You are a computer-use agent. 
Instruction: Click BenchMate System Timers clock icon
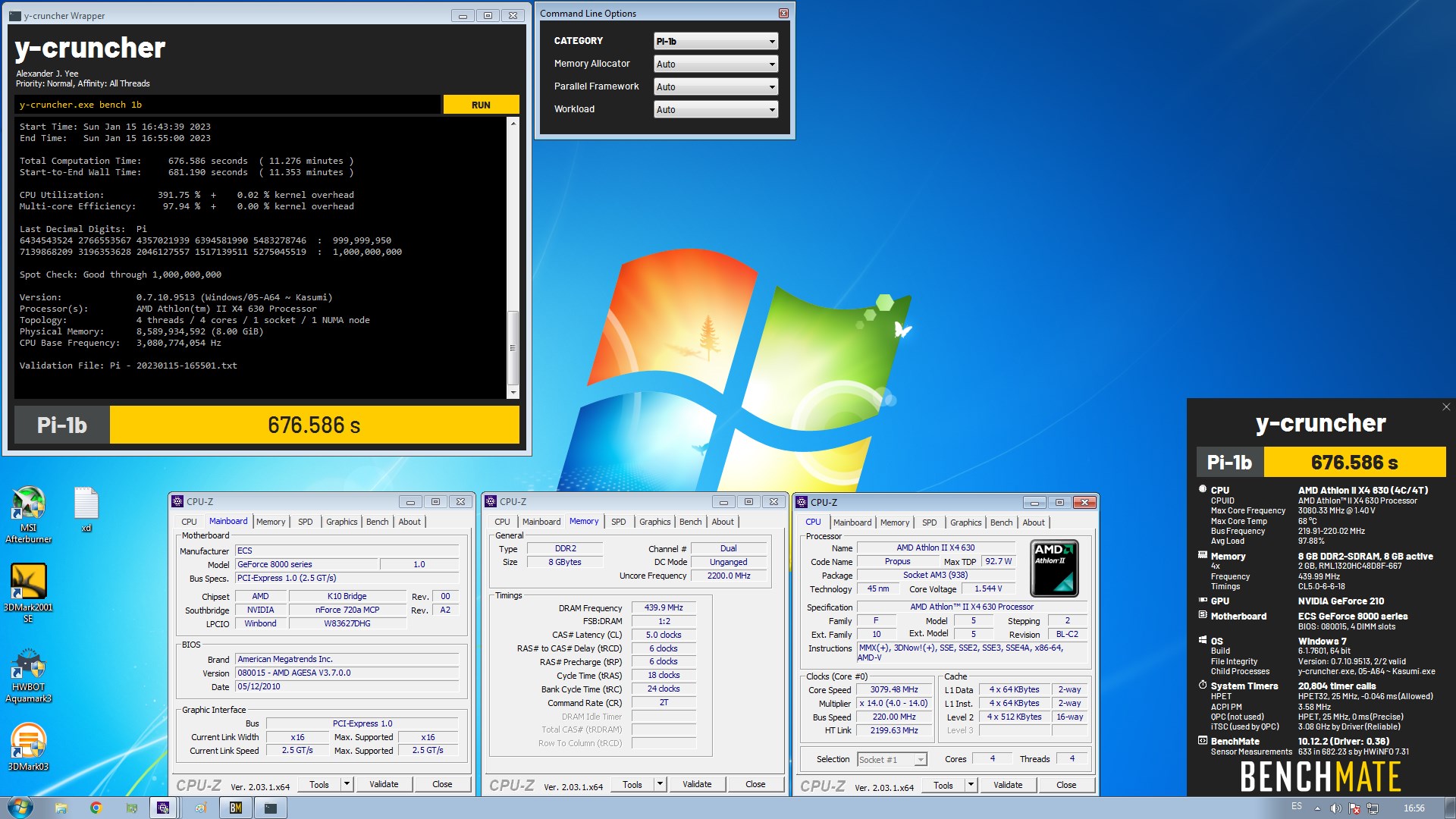point(1203,686)
